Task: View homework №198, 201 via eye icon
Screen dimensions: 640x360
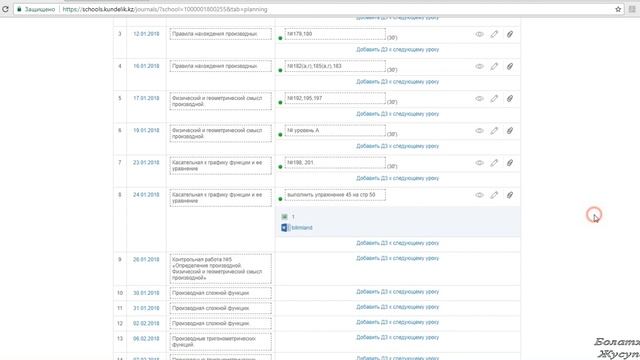Action: (x=480, y=163)
